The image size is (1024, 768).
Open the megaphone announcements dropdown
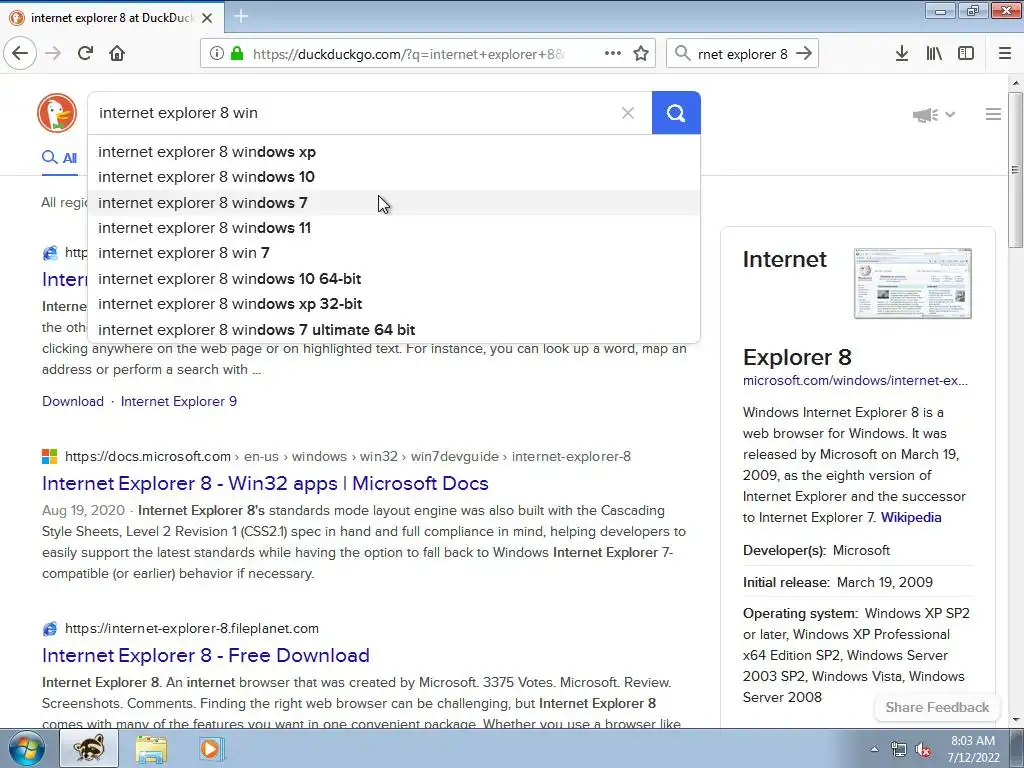934,115
